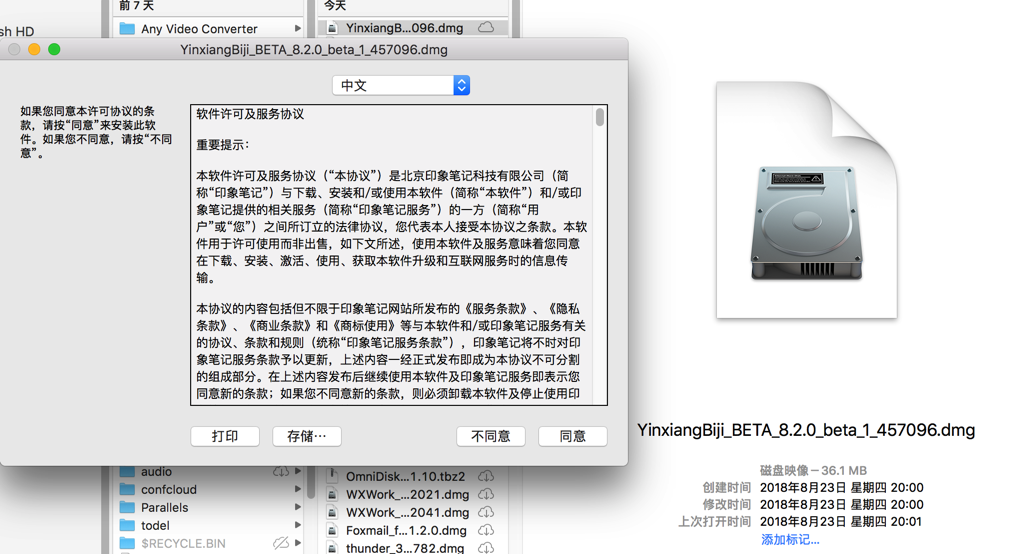Click the WXWork_...2021.dmg file icon
This screenshot has height=554, width=1010.
click(x=332, y=494)
